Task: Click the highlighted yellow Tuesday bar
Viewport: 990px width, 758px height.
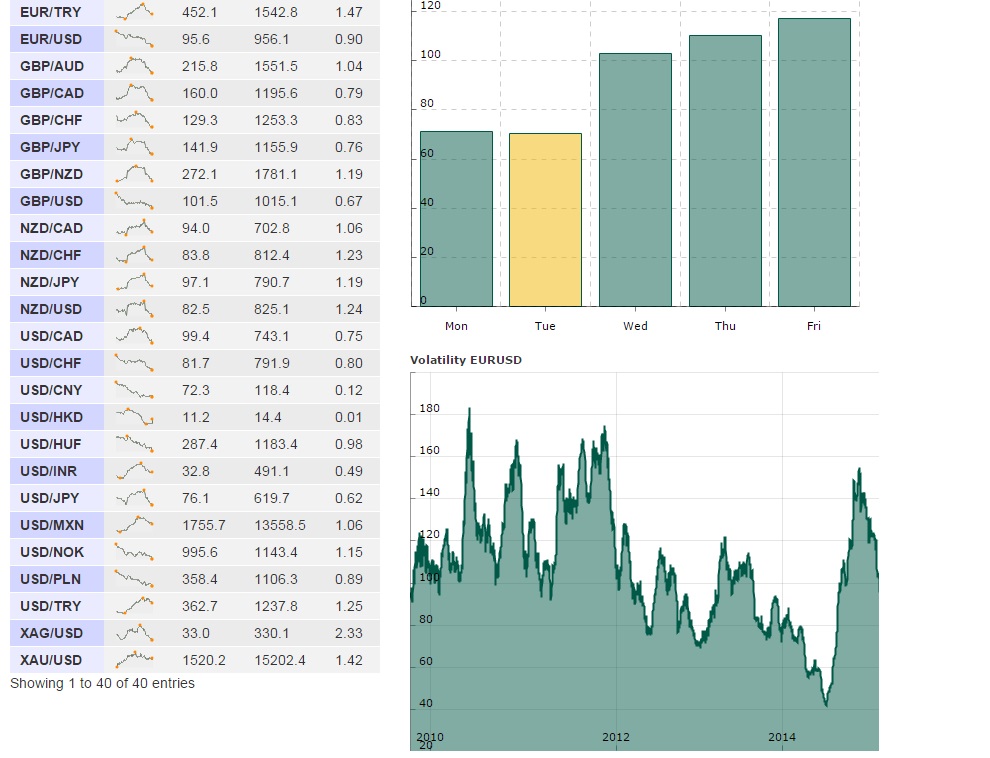Action: [545, 220]
